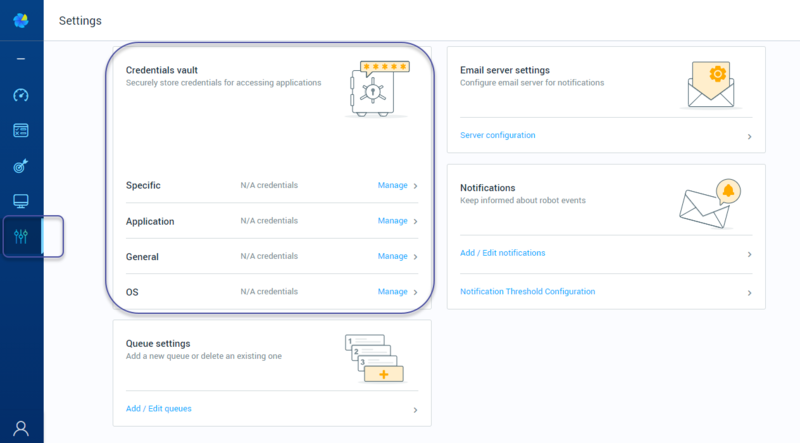Expand Notification Threshold Configuration chevron
Viewport: 800px width, 443px height.
[x=749, y=293]
